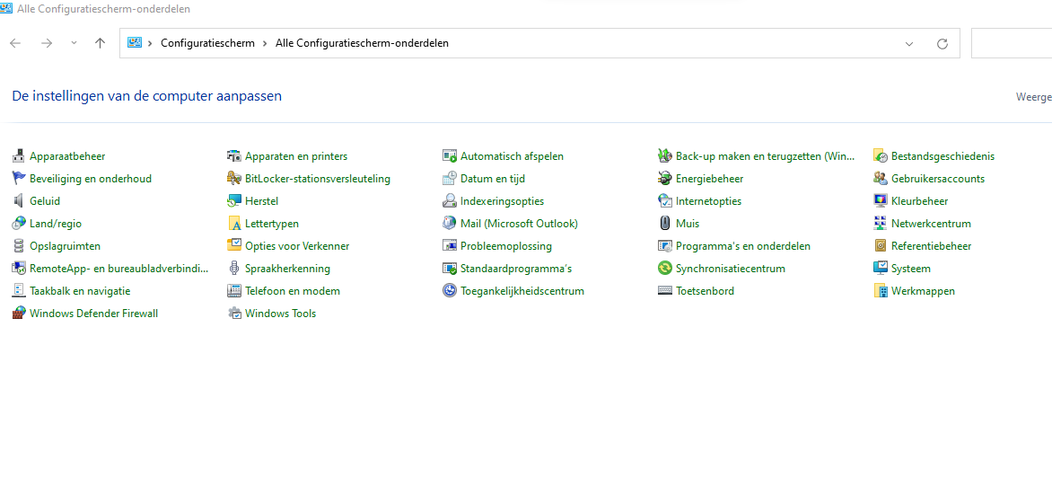
Task: Click the Toegankelijkheidscentrum icon
Action: 450,291
